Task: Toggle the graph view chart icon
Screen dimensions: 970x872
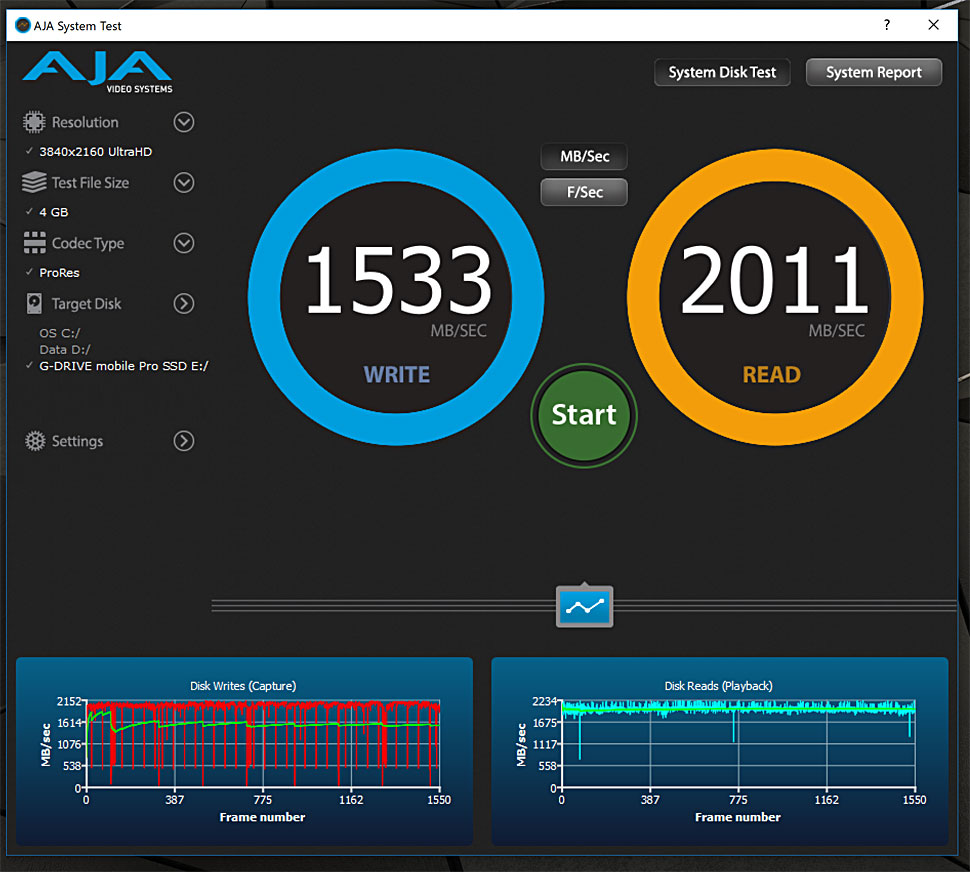Action: coord(585,606)
